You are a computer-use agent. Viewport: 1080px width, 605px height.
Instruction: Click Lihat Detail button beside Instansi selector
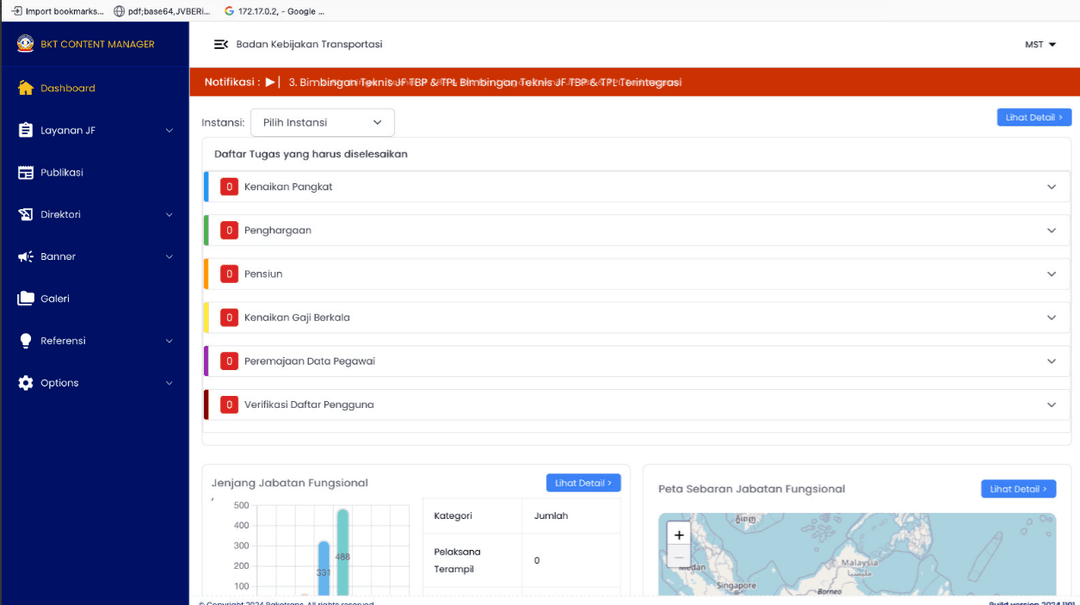[1034, 117]
